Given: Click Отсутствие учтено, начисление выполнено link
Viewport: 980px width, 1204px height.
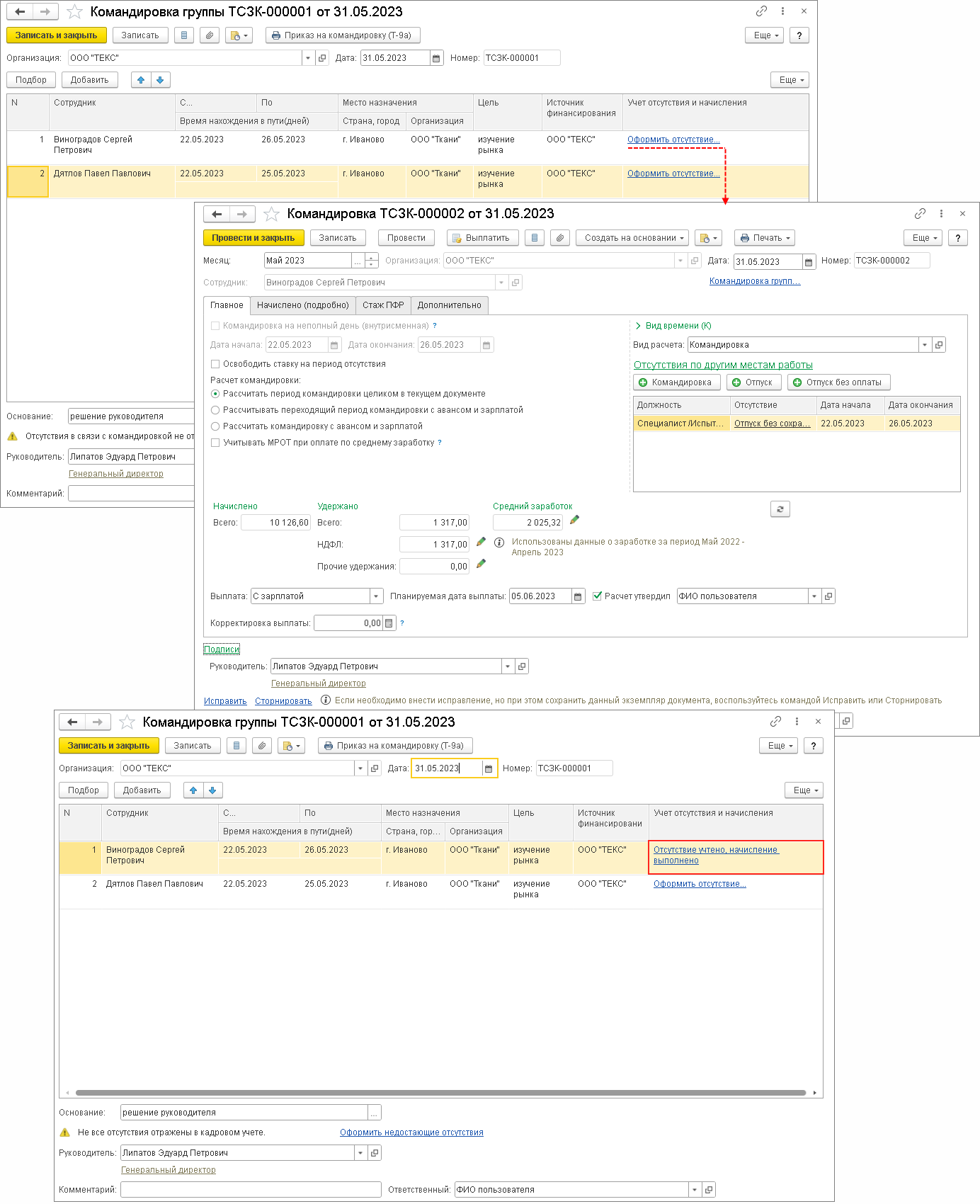Looking at the screenshot, I should [x=716, y=855].
